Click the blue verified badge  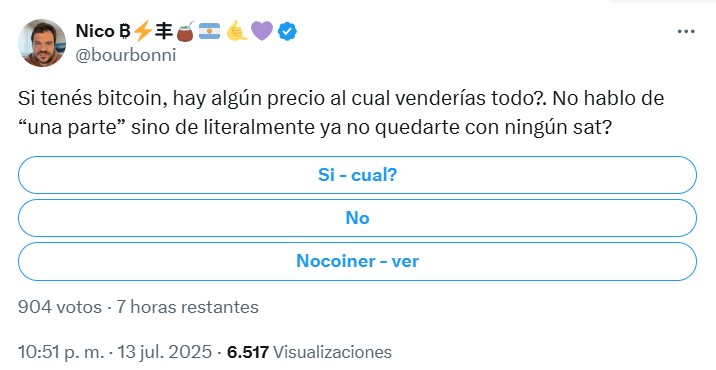tap(288, 32)
